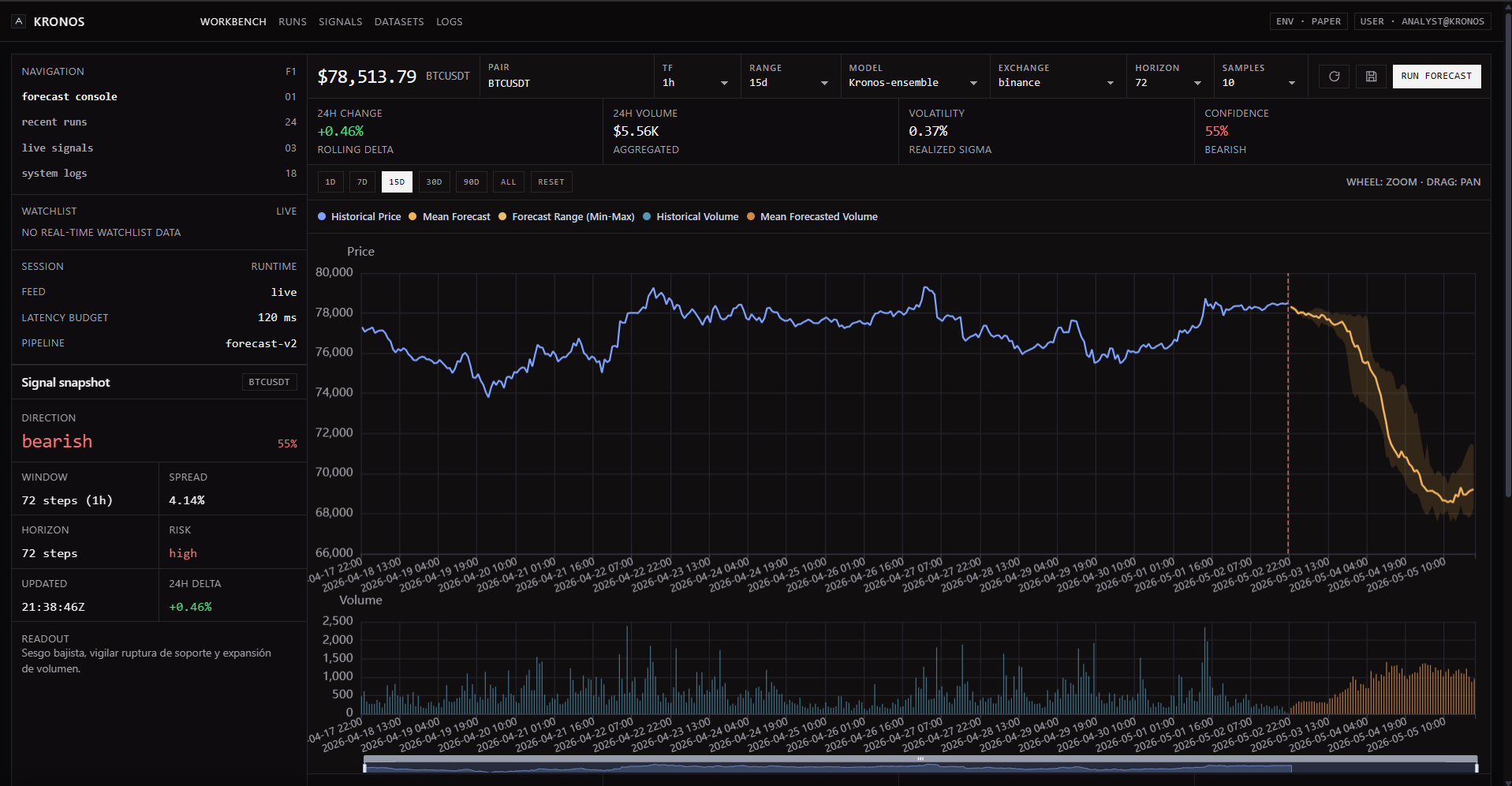Image resolution: width=1512 pixels, height=786 pixels.
Task: Click the watchlist LIVE label
Action: (286, 211)
